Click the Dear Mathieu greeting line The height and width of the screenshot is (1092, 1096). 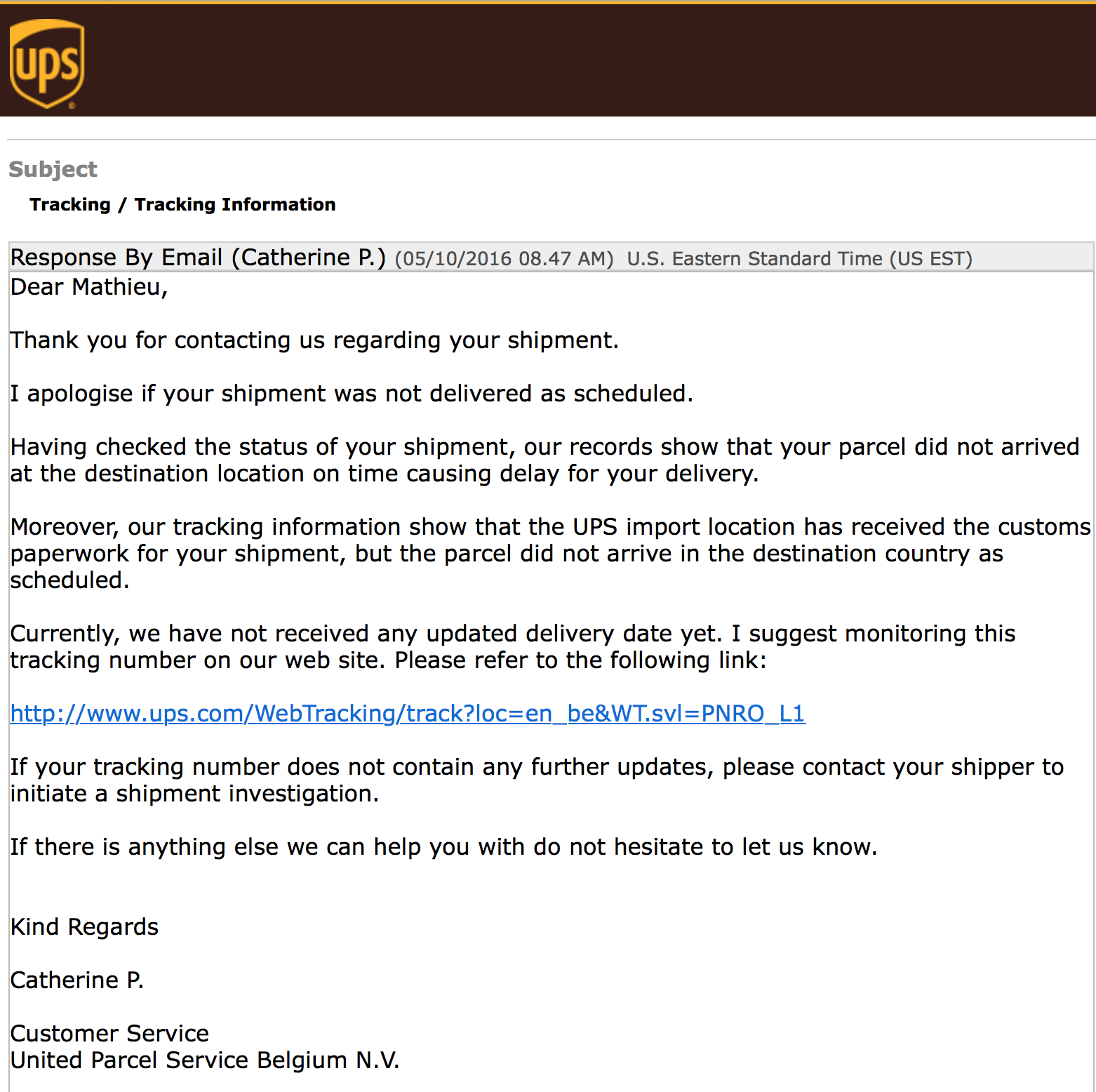pyautogui.click(x=89, y=287)
